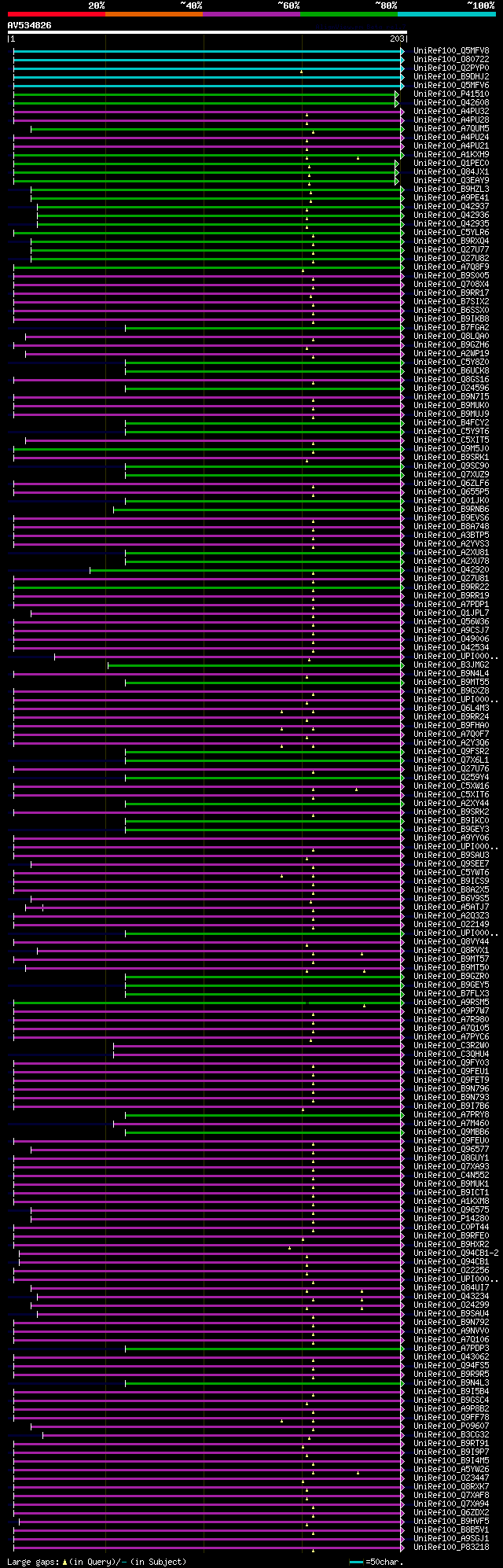This screenshot has width=503, height=1568.
Task: Click the red 20% identity legend bar
Action: pyautogui.click(x=56, y=14)
